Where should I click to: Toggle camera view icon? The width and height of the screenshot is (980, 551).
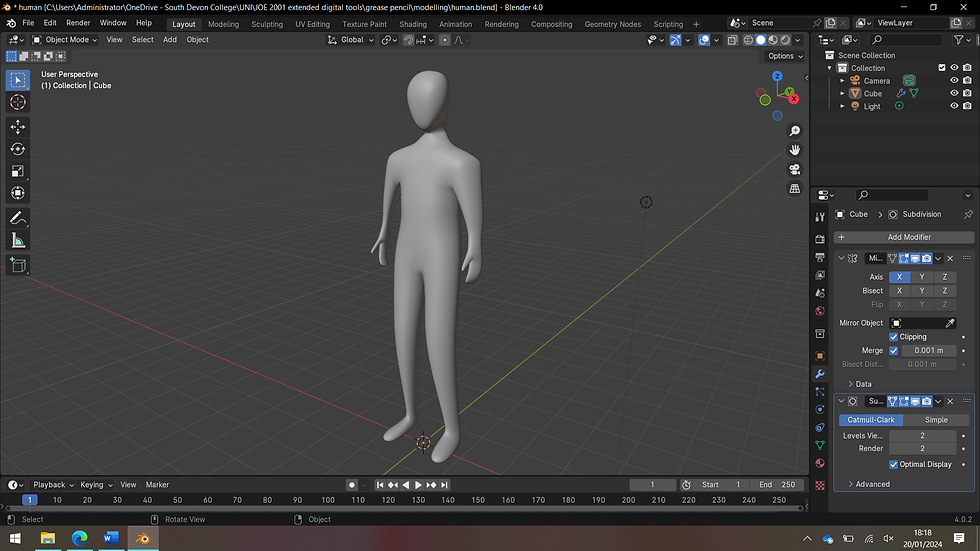(x=794, y=169)
